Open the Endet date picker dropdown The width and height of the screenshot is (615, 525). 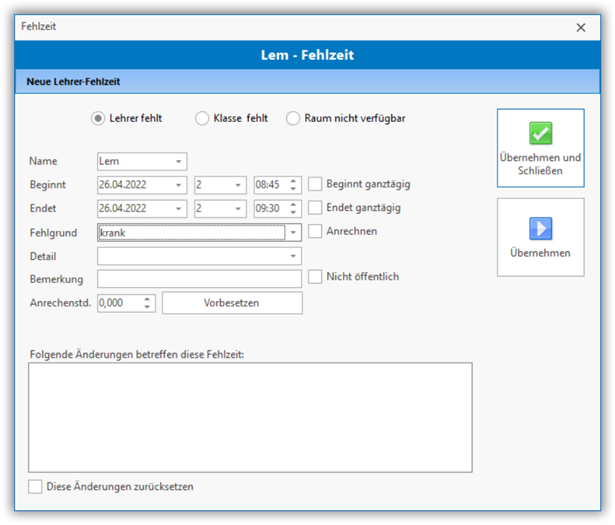pos(178,209)
